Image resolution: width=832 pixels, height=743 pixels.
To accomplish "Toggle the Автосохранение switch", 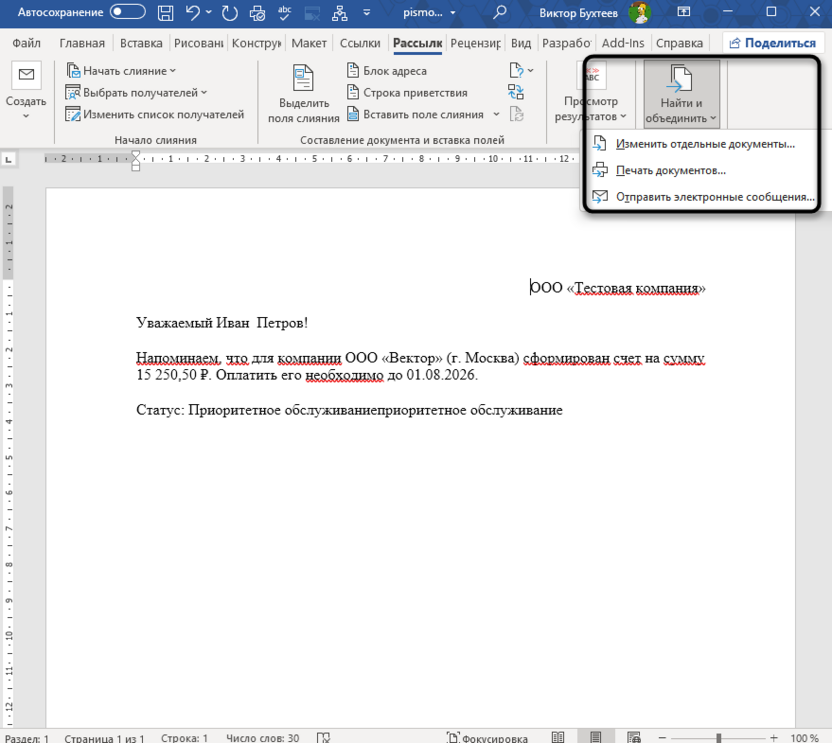I will click(x=127, y=12).
